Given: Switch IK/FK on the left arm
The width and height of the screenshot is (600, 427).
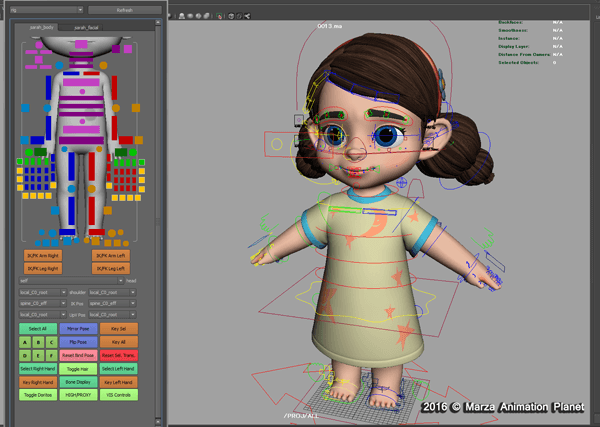Looking at the screenshot, I should [111, 256].
